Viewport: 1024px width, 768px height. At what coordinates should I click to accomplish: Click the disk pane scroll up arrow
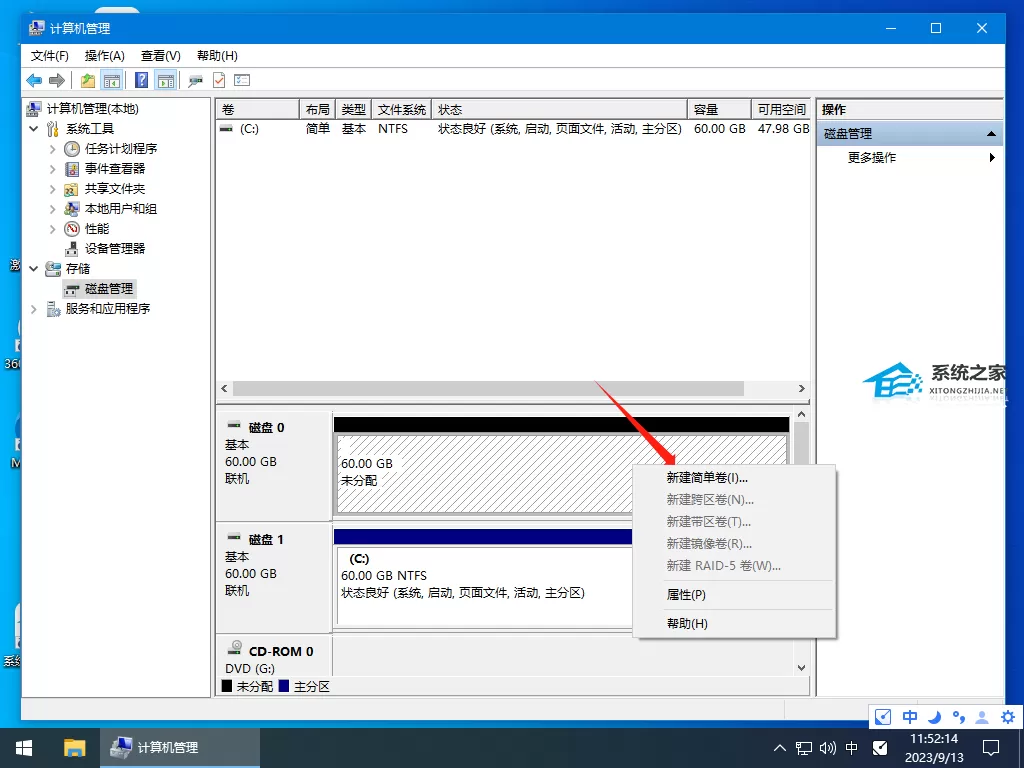(801, 415)
